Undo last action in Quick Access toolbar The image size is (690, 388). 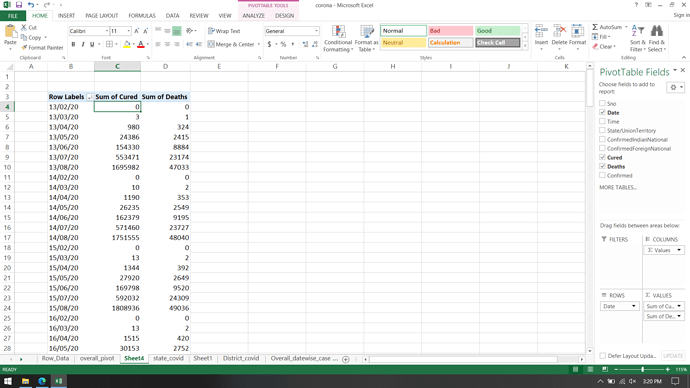pos(30,5)
